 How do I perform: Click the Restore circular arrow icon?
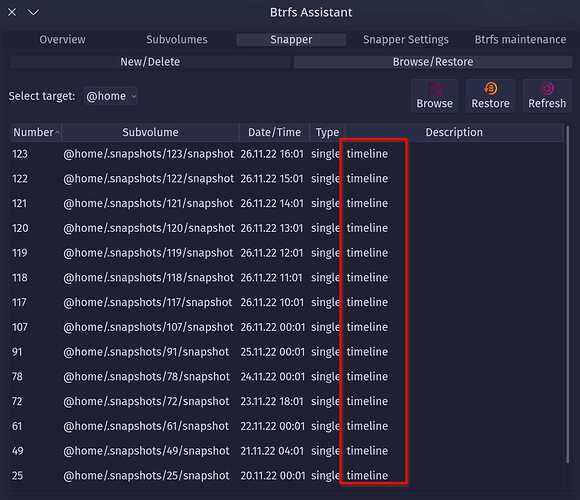tap(490, 88)
